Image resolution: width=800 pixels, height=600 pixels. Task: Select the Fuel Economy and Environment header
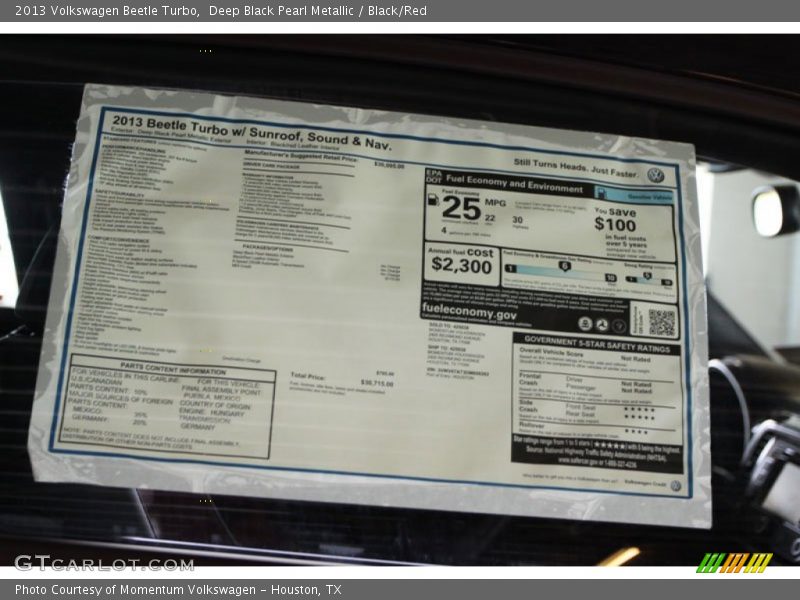click(x=515, y=185)
